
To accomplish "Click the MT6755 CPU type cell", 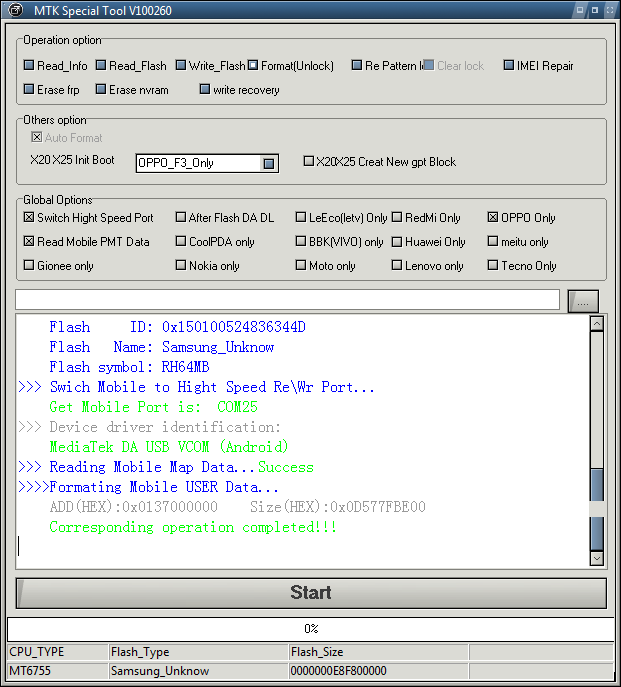I will click(x=57, y=671).
